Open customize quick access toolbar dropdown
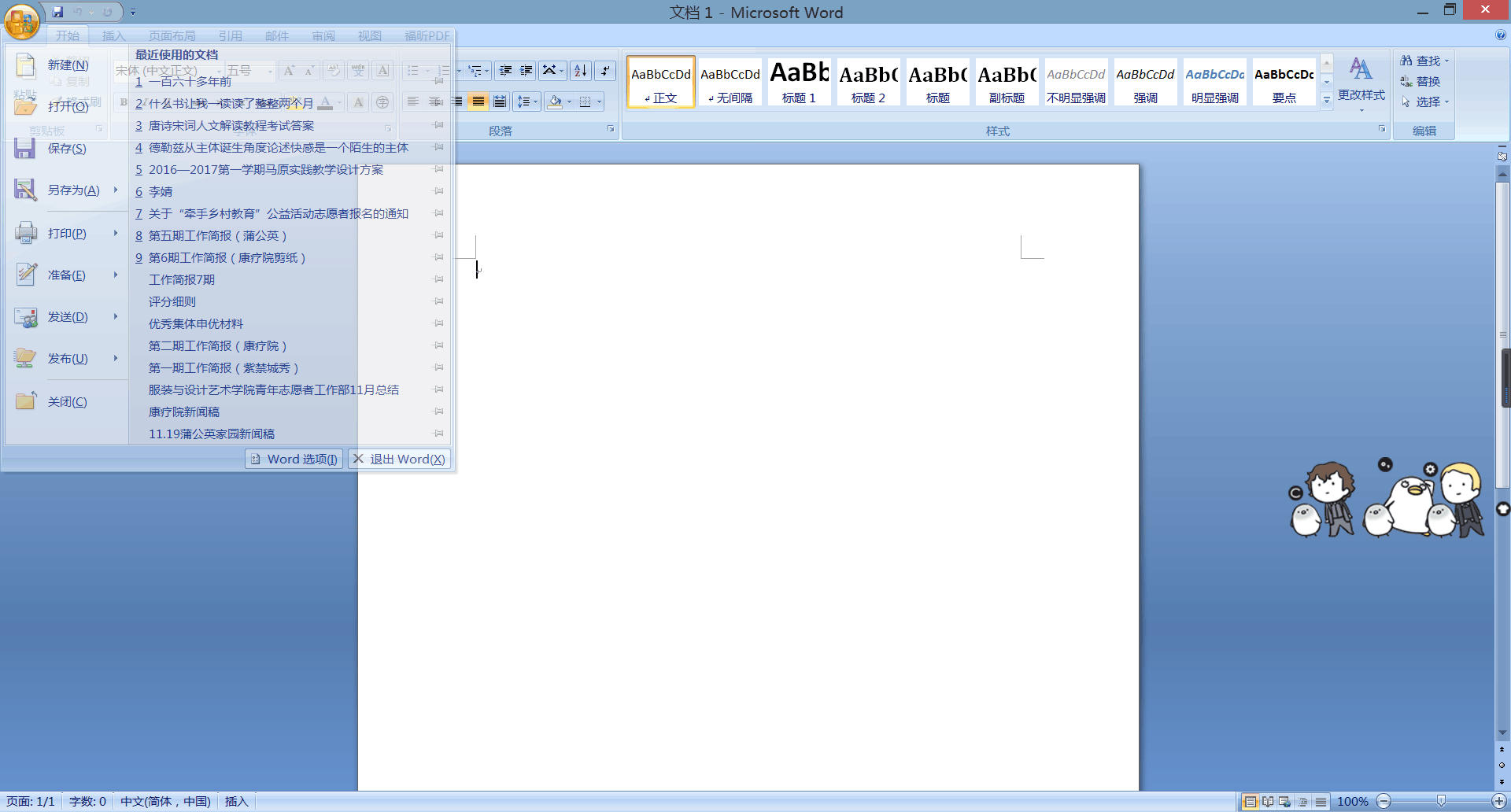 click(133, 12)
